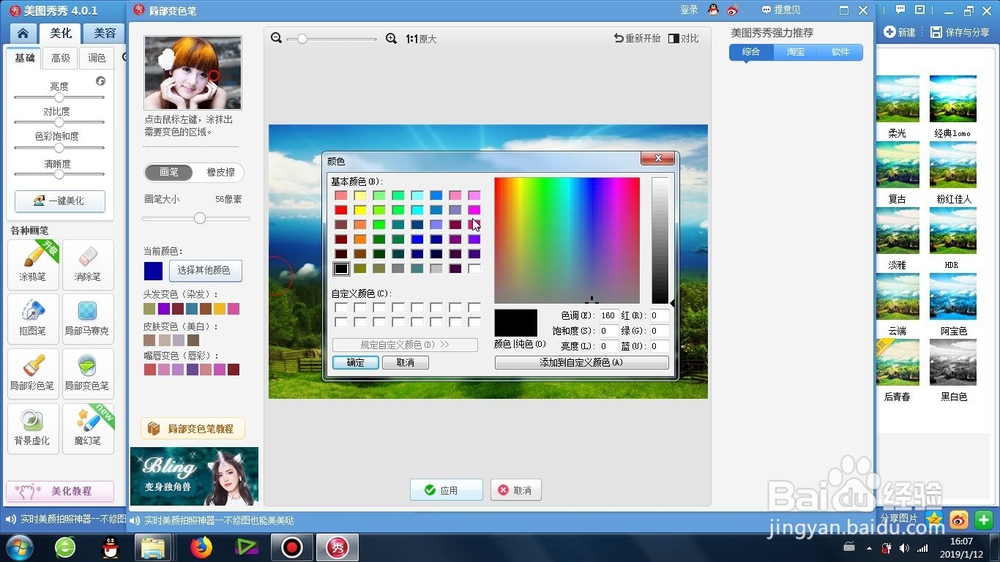Click the Weibo share icon at bottom right
Image resolution: width=1000 pixels, height=562 pixels.
pyautogui.click(x=959, y=520)
